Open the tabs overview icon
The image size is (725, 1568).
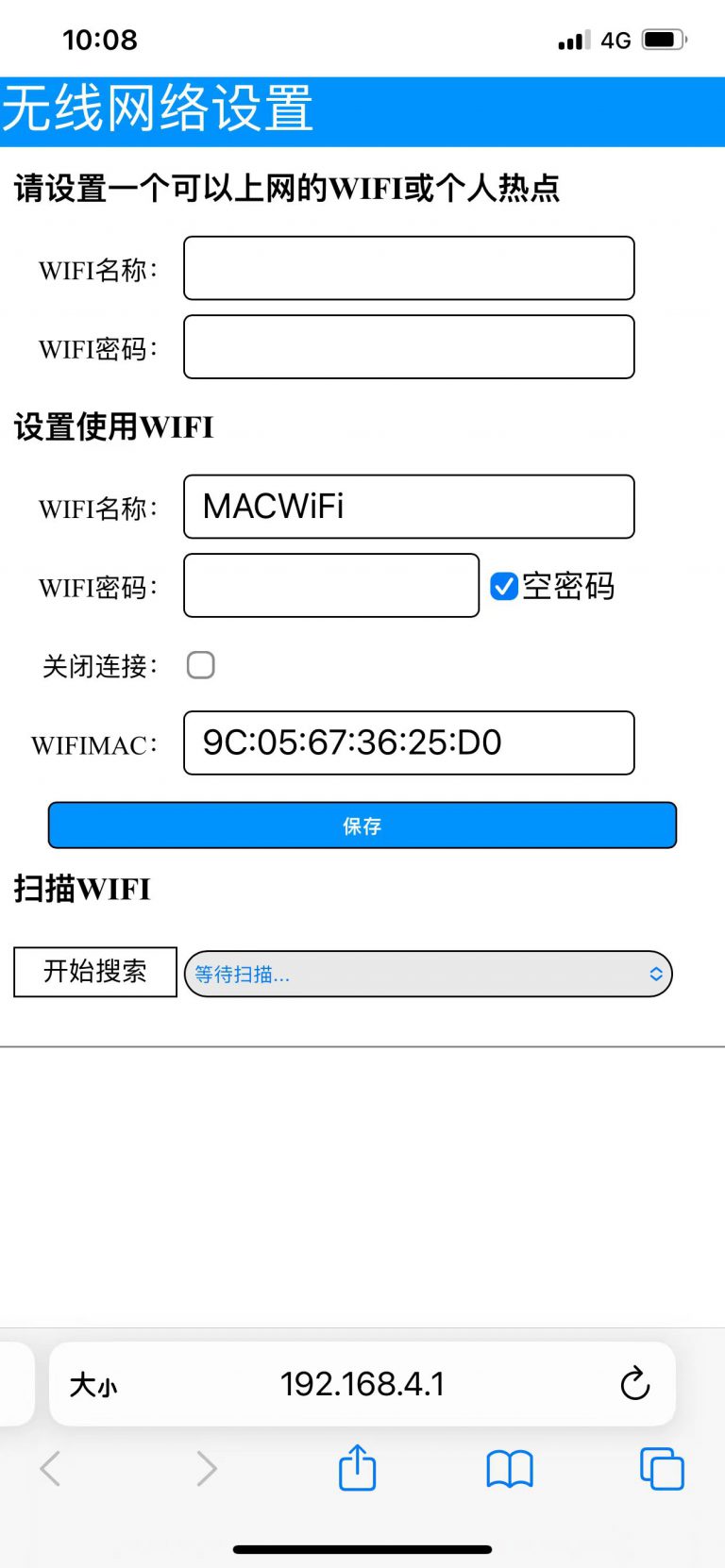point(662,1468)
